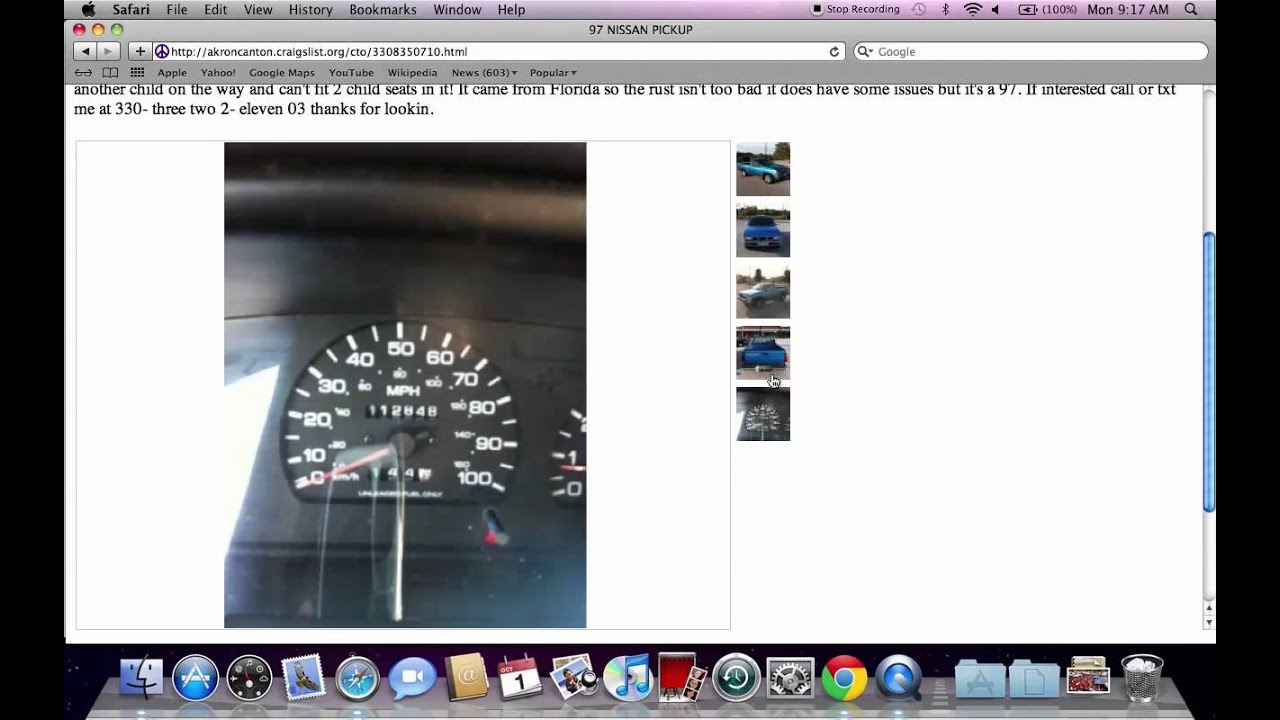Click the page's vertical scrollbar thumb

pos(1209,372)
